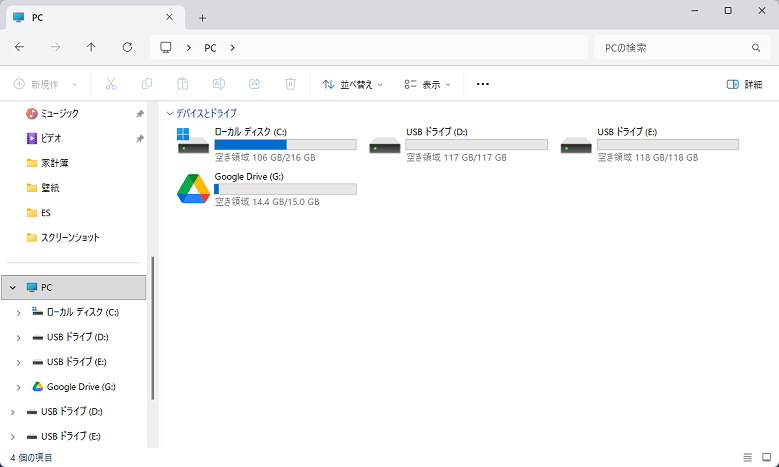
Task: Maximize the File Explorer window
Action: click(728, 10)
